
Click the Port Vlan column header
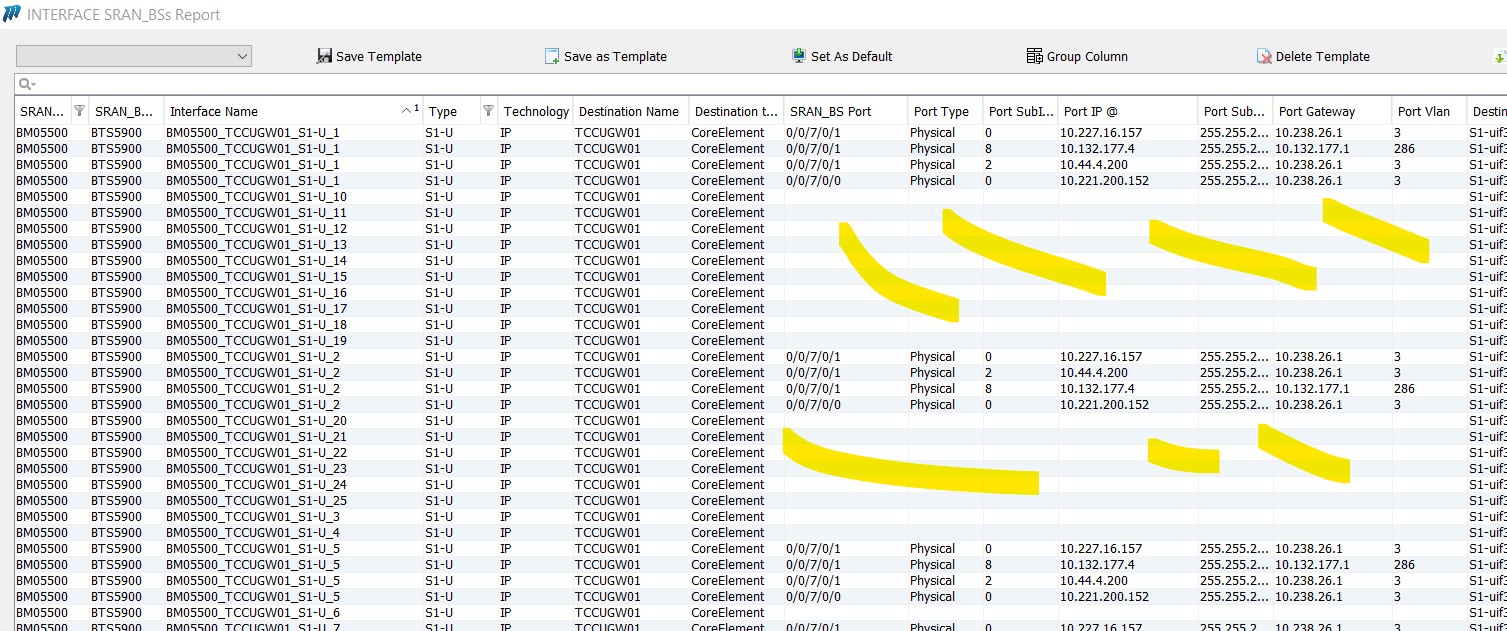tap(1423, 112)
